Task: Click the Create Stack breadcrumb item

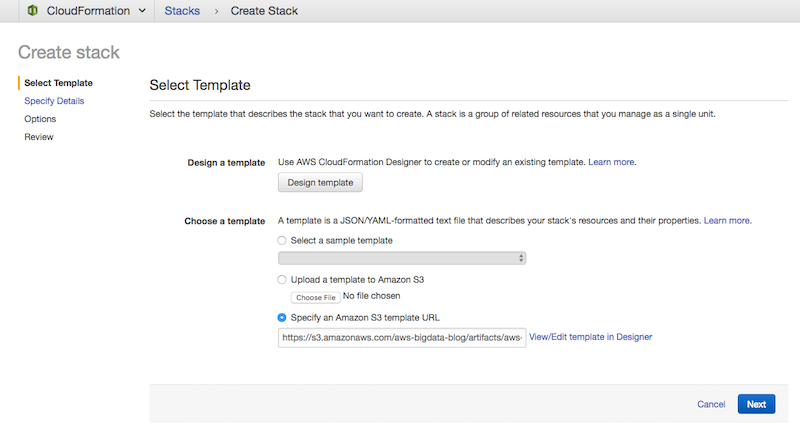Action: (x=262, y=11)
